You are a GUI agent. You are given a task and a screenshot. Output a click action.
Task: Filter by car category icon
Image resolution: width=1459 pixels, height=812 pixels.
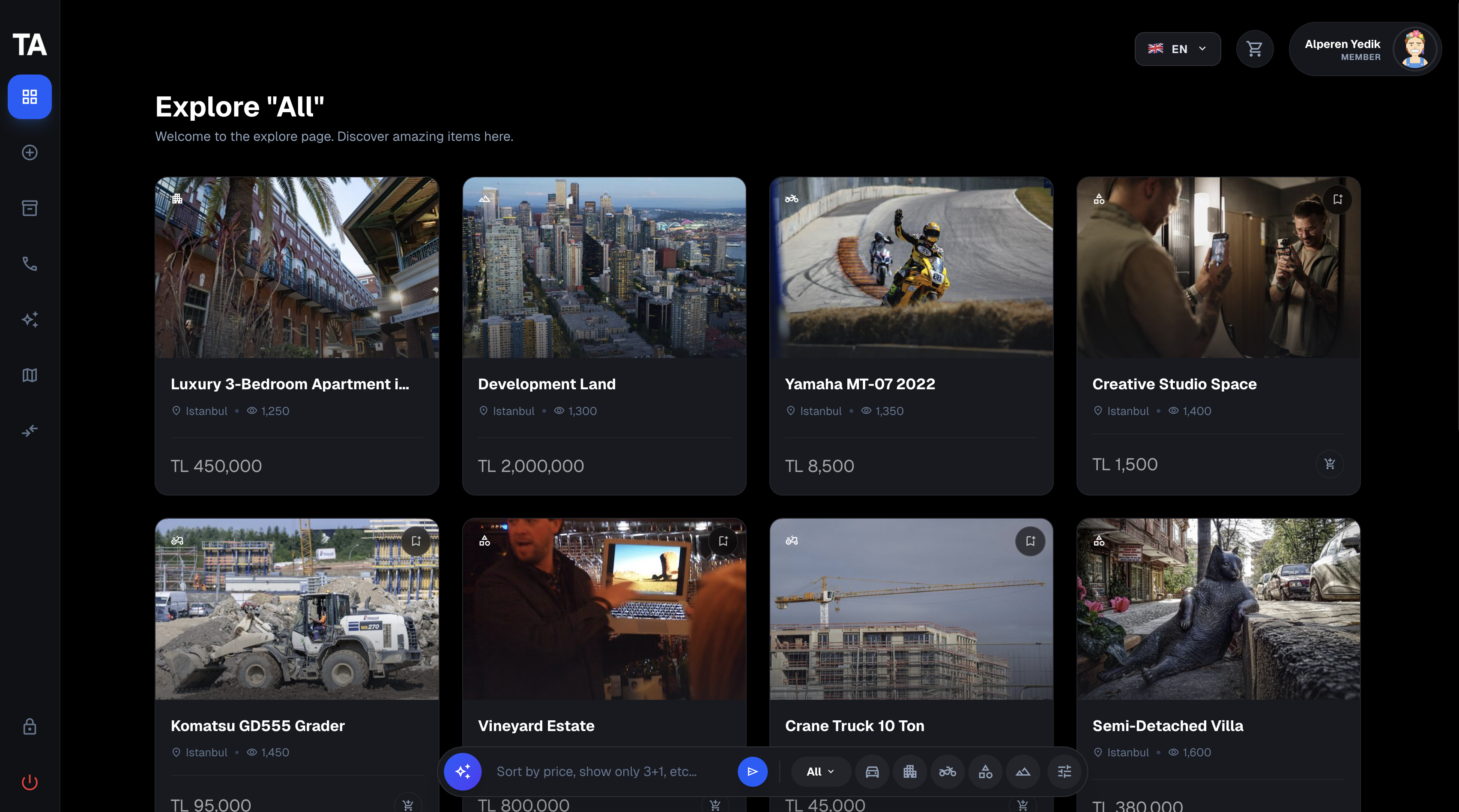pos(872,771)
